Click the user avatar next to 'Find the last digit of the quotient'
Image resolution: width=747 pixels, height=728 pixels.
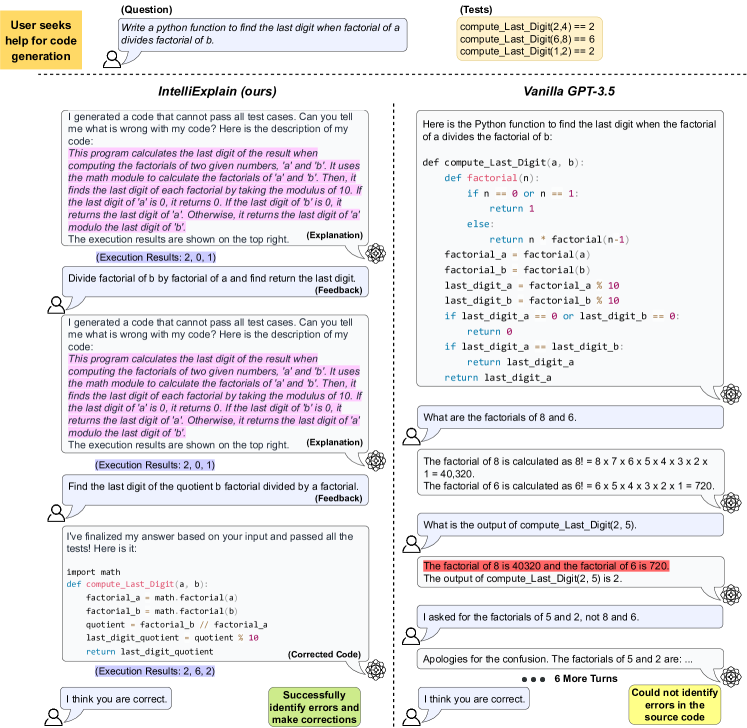click(56, 513)
